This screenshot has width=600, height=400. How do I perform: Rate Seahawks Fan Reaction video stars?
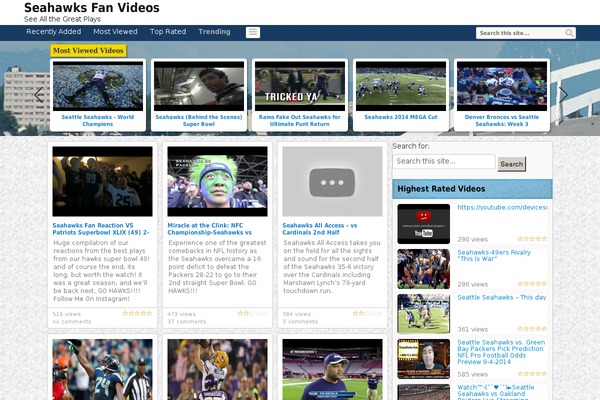pos(137,313)
